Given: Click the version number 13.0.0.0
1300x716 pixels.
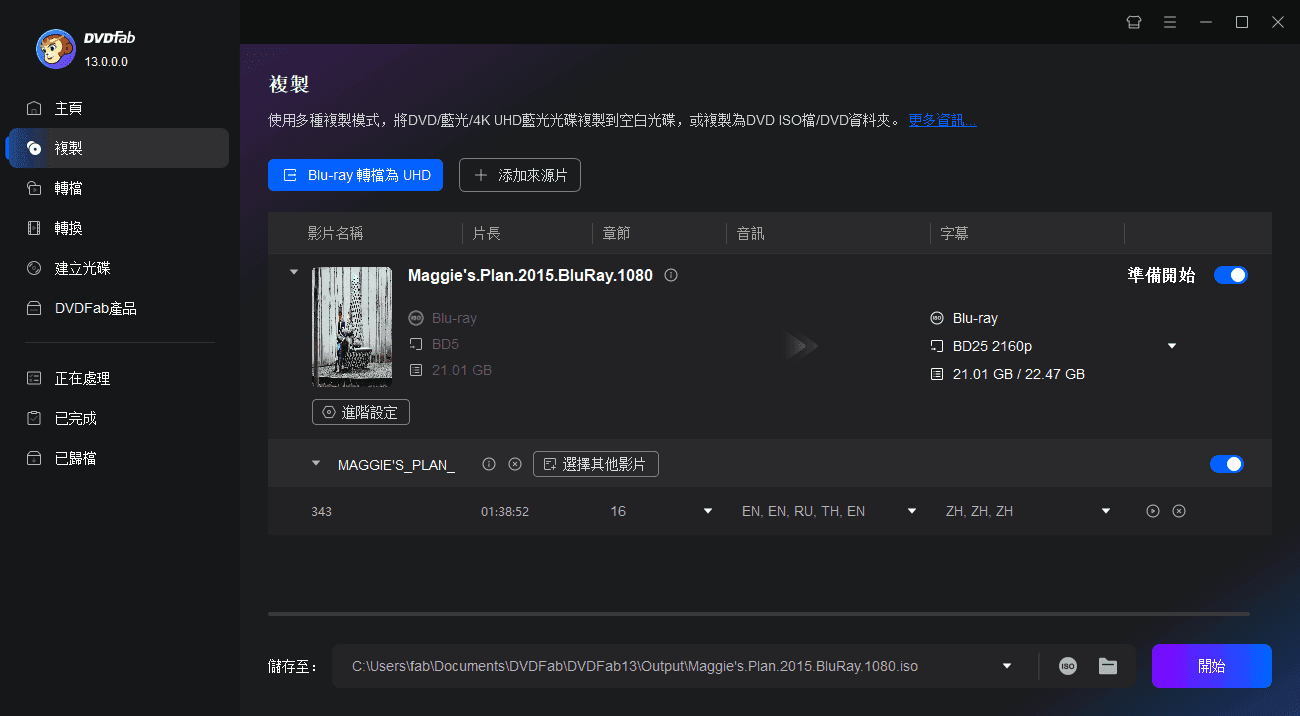Looking at the screenshot, I should 106,62.
